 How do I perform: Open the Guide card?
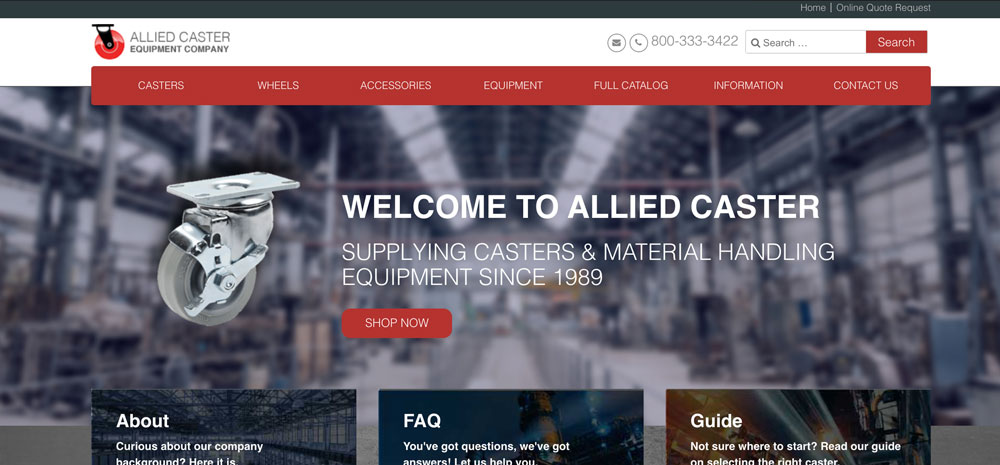[798, 427]
